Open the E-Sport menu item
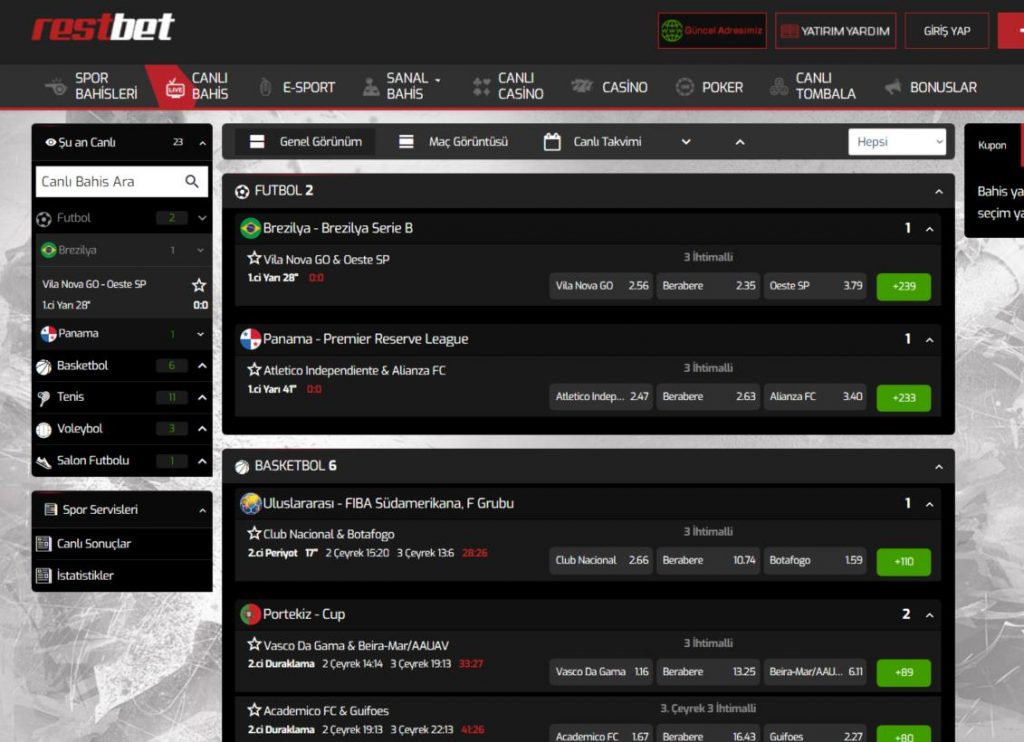This screenshot has height=742, width=1024. (x=297, y=87)
